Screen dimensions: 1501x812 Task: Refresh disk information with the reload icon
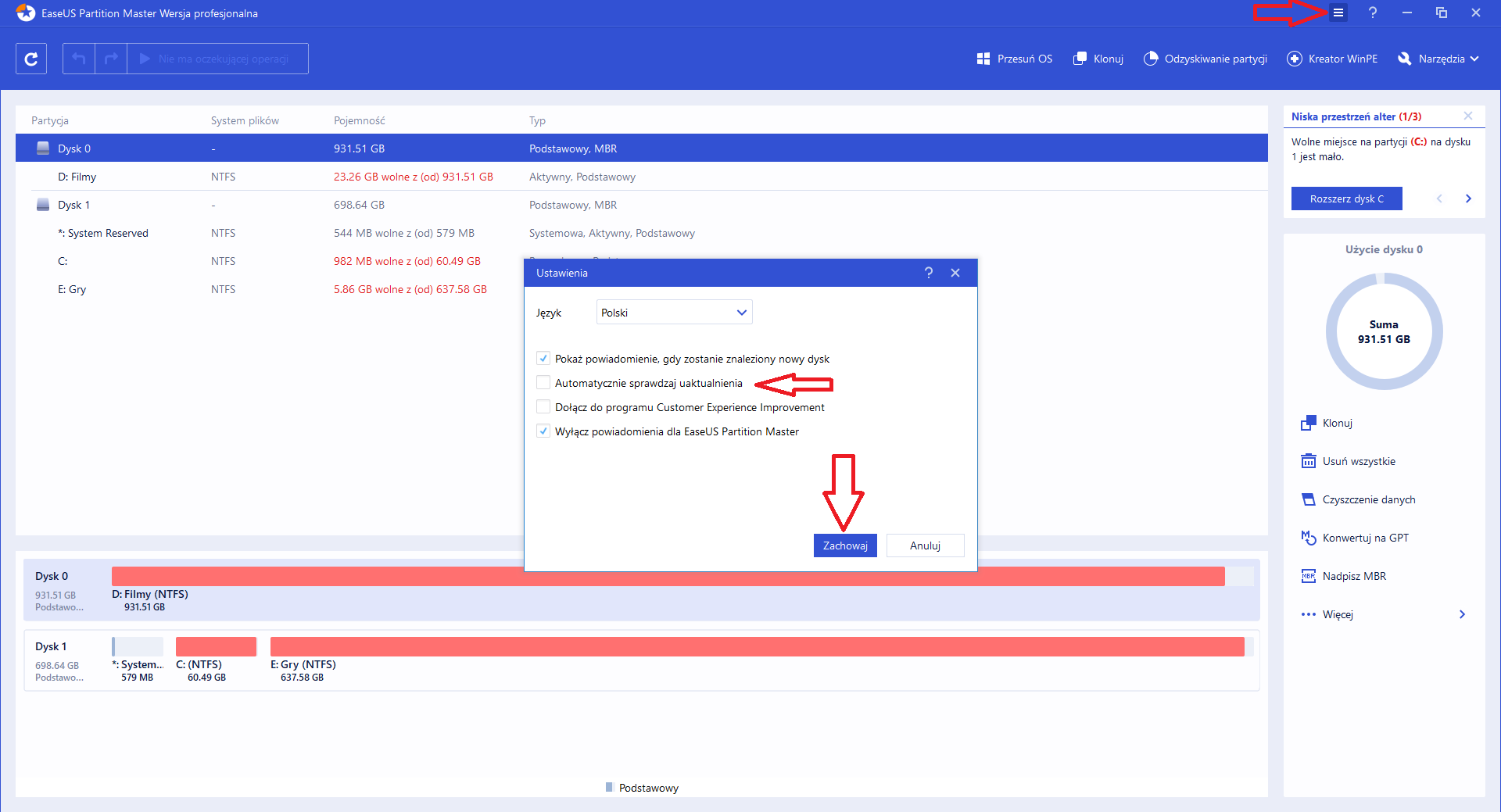(31, 59)
